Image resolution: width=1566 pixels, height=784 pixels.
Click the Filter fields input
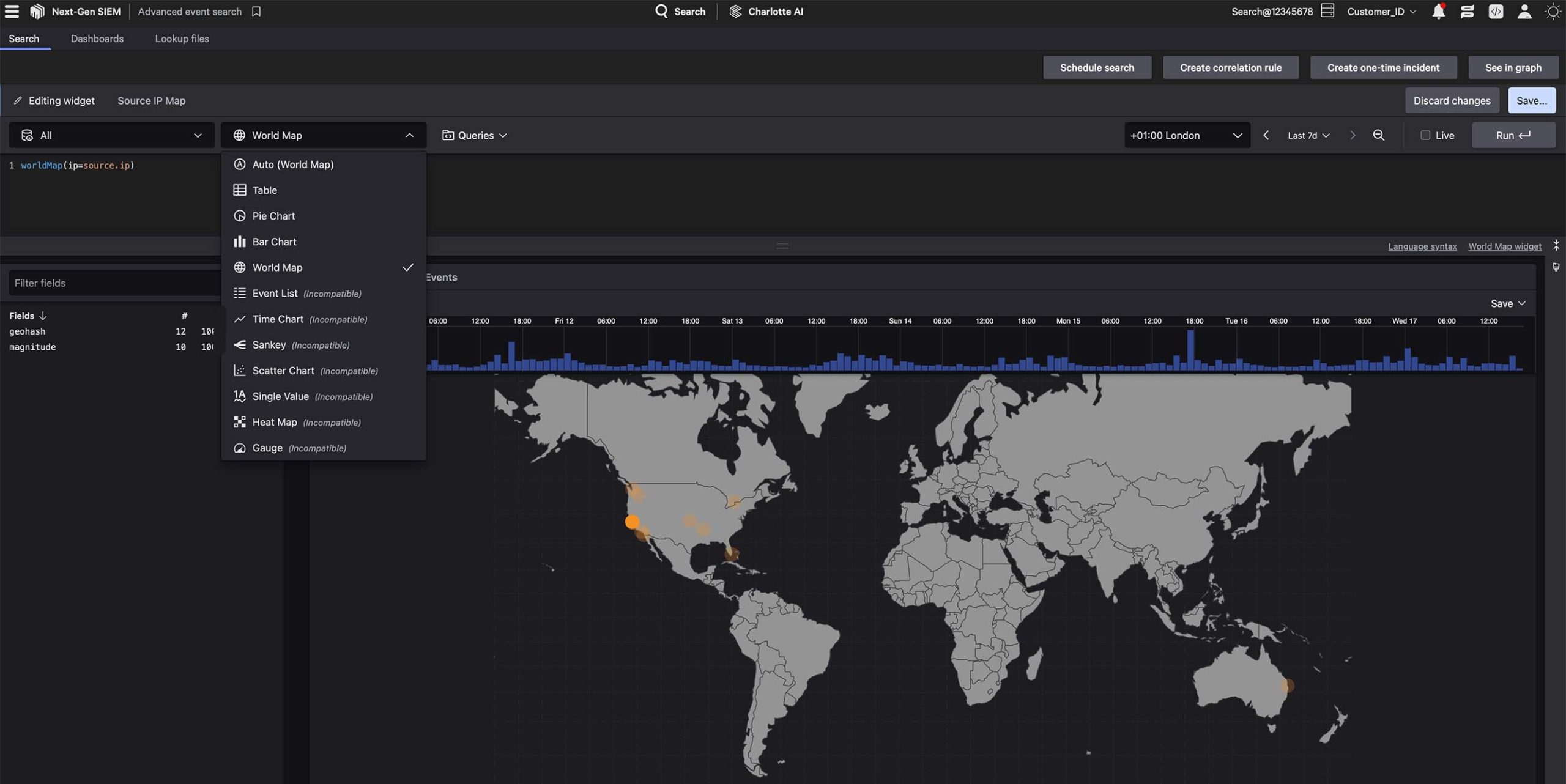[114, 283]
